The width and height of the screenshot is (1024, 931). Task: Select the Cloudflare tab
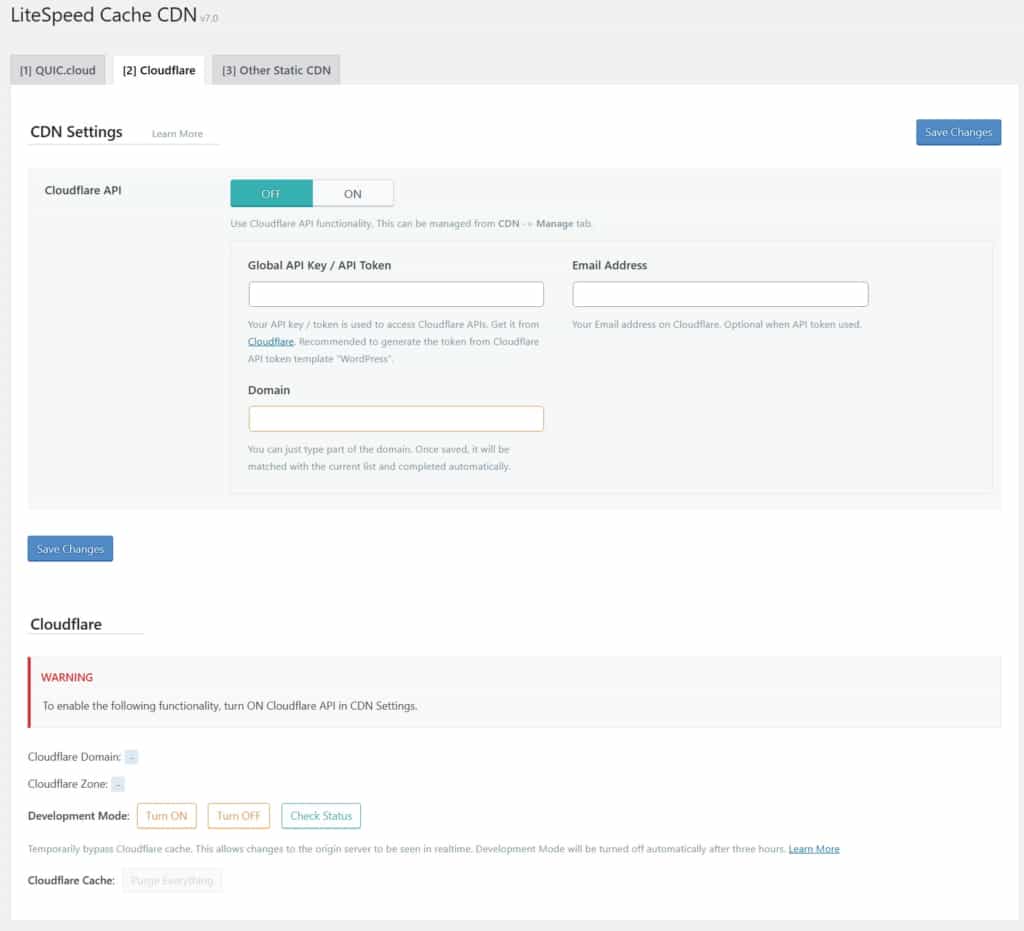point(158,70)
